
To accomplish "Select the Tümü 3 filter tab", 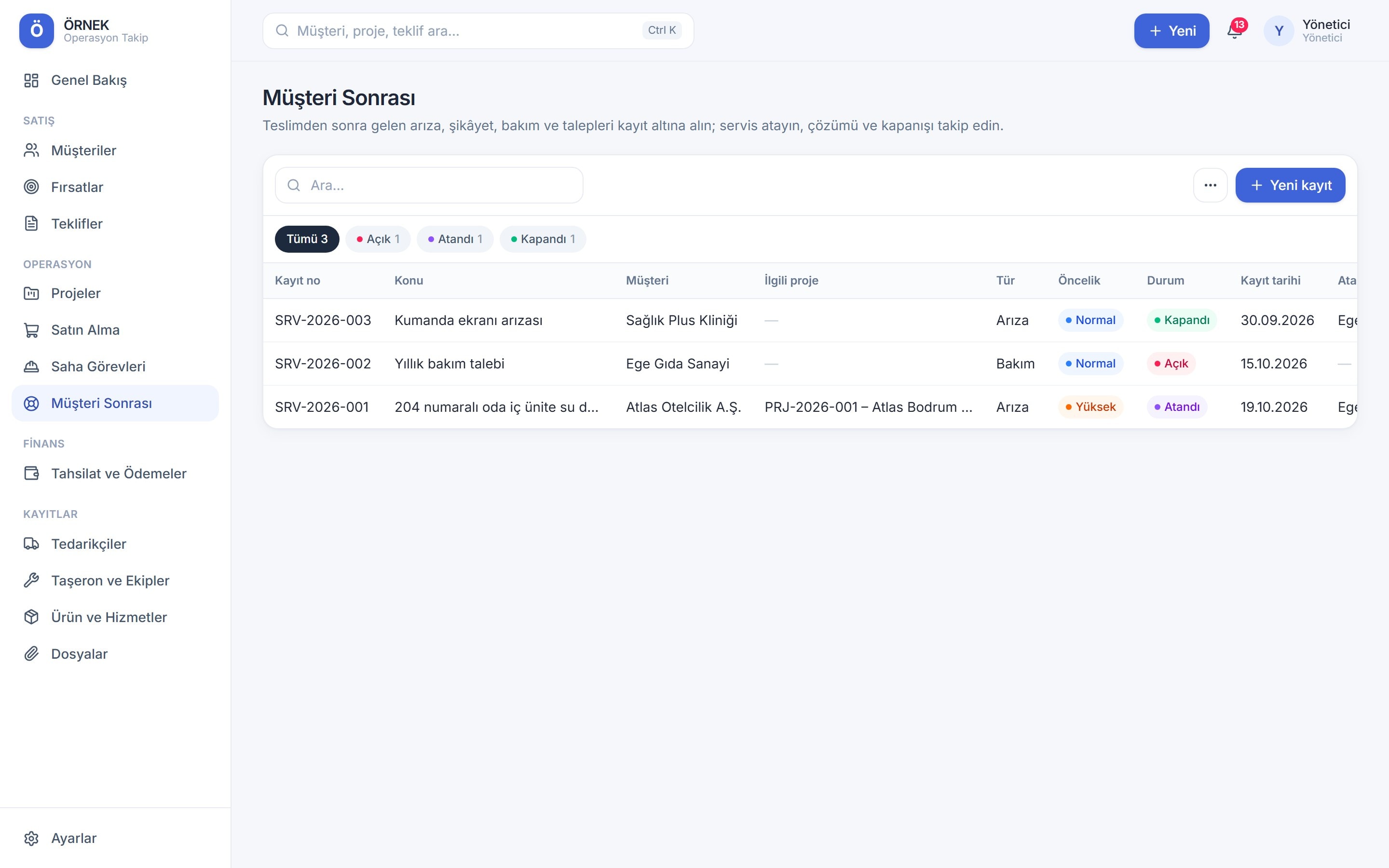I will coord(307,239).
